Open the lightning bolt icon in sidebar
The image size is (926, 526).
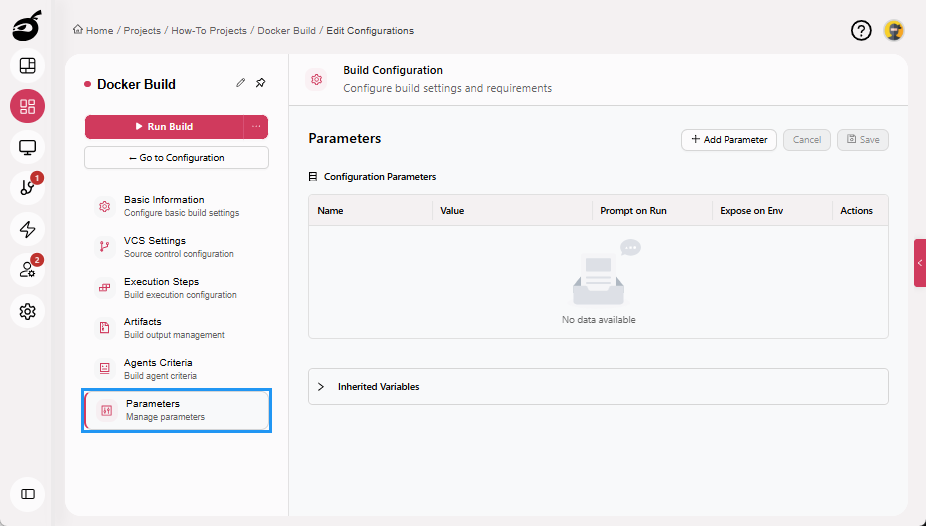pyautogui.click(x=27, y=229)
